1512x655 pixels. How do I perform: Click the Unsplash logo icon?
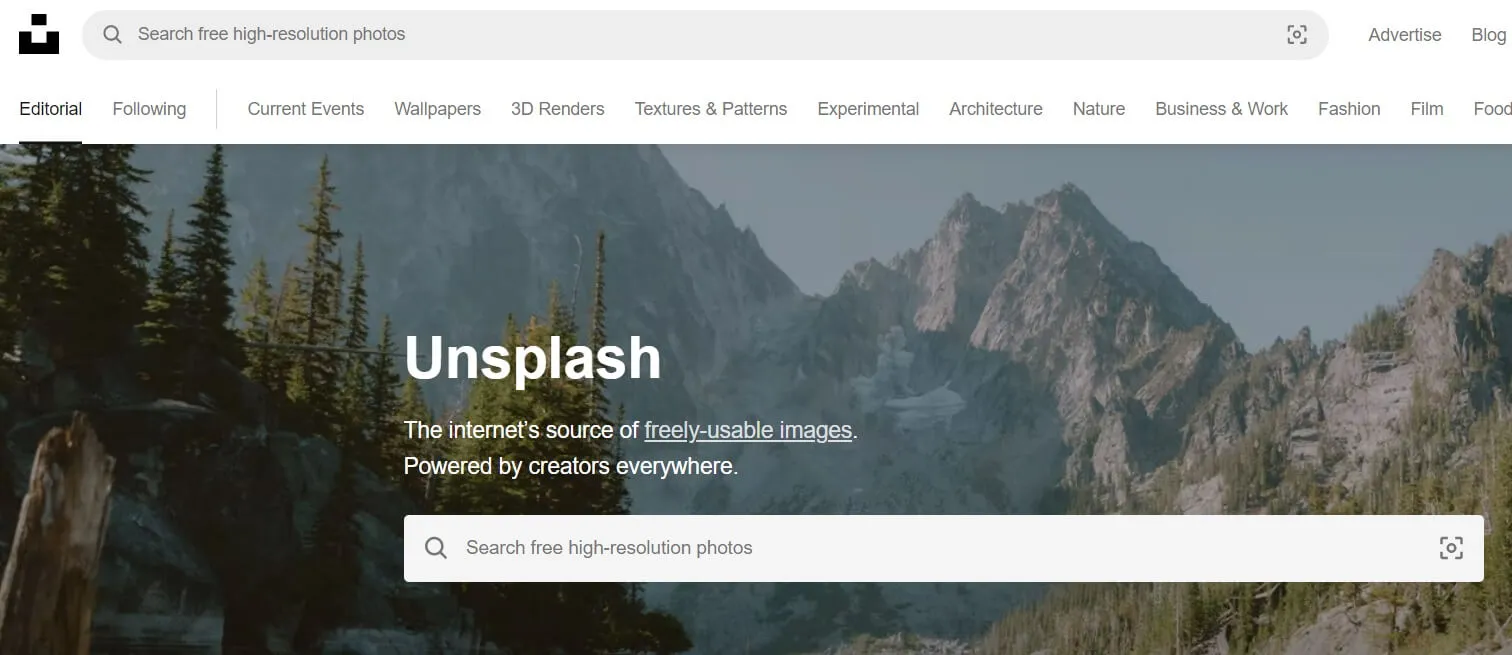[39, 34]
